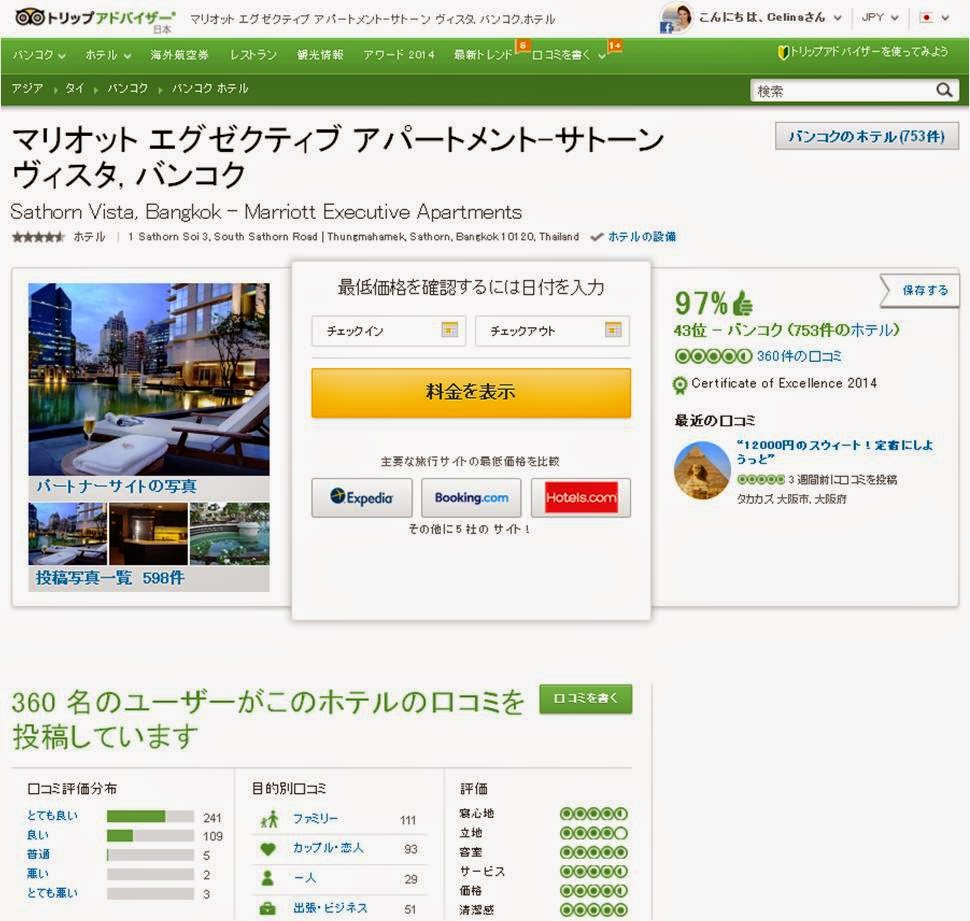Open レストラン menu item

[x=253, y=55]
